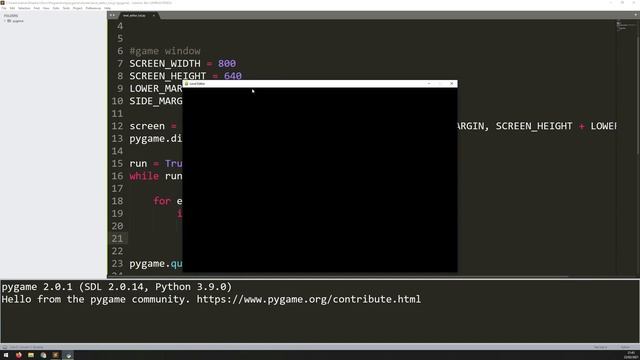Click the FOLDERS sidebar heading
Viewport: 640px width, 360px height.
[x=11, y=16]
